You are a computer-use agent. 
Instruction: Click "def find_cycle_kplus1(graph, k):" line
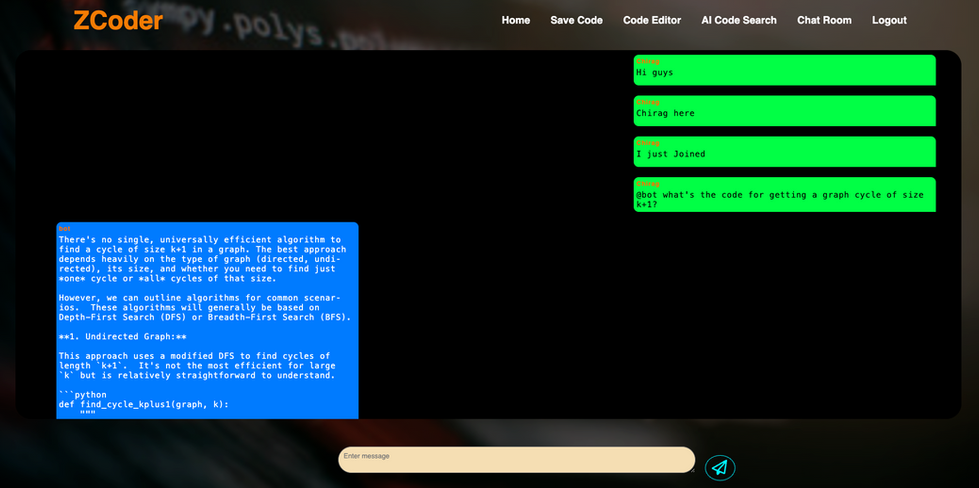pos(144,404)
